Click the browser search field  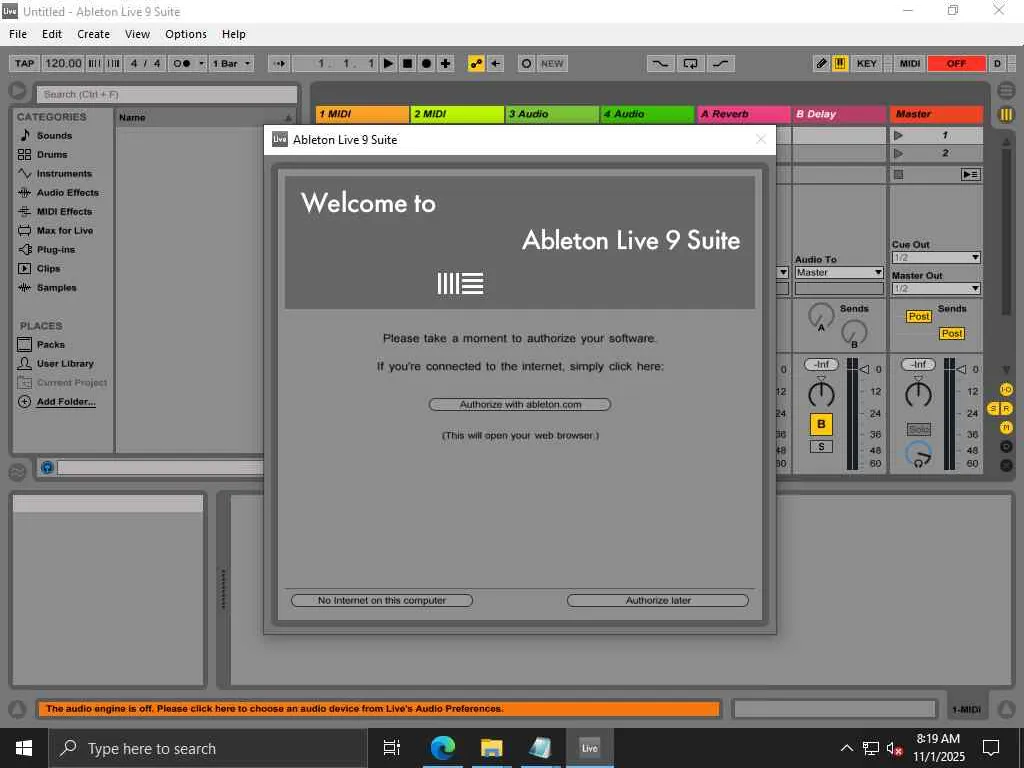(167, 95)
